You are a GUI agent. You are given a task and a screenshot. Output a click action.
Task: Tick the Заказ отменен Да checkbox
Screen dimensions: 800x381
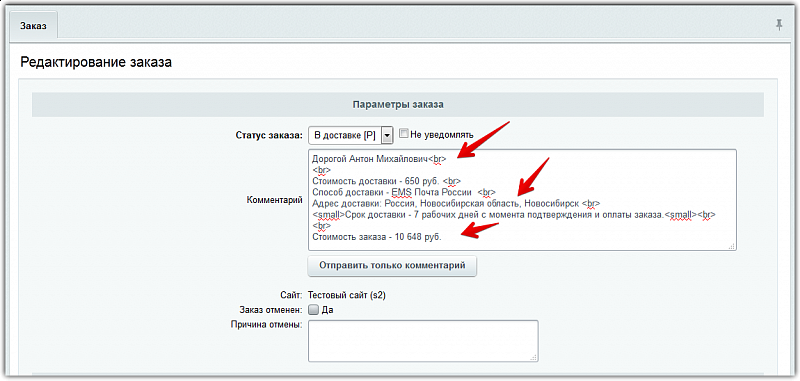pos(314,309)
